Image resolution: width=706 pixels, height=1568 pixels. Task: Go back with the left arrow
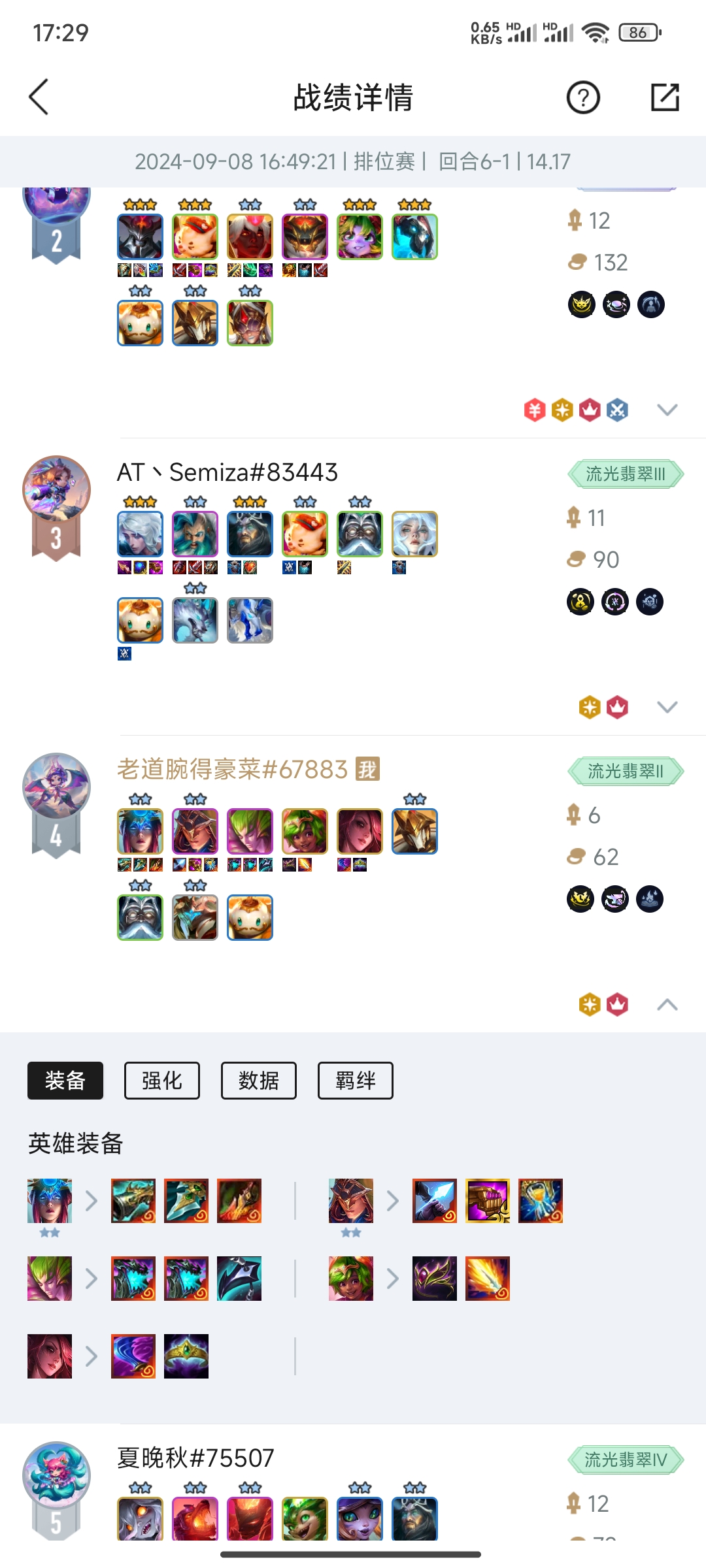click(x=39, y=97)
